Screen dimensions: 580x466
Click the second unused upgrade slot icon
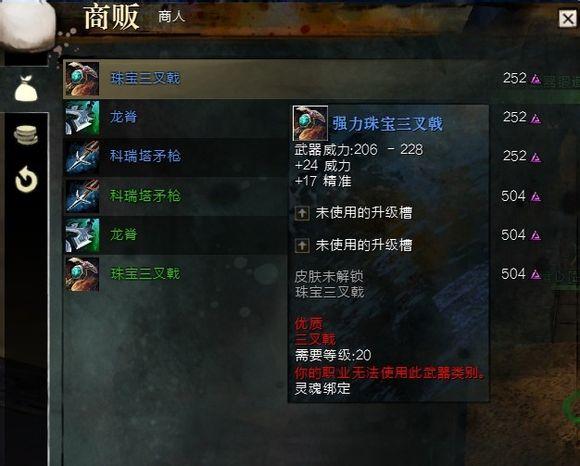click(302, 245)
